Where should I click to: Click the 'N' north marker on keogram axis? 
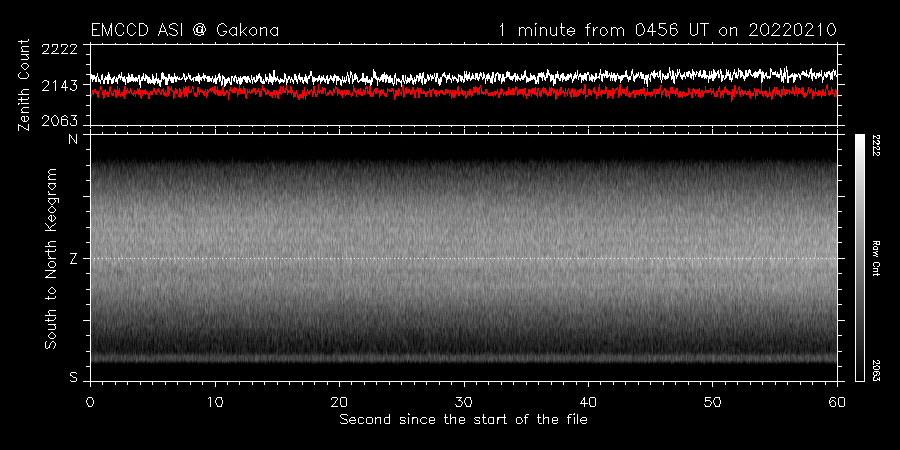73,139
